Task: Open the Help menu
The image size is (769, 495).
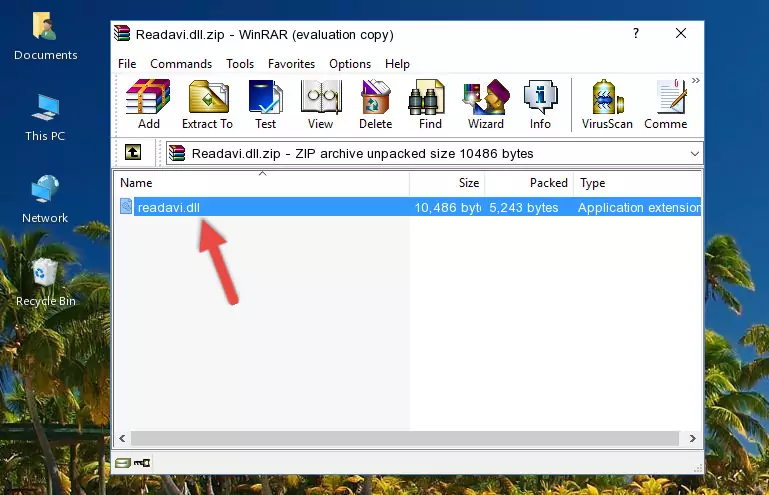Action: click(x=397, y=64)
